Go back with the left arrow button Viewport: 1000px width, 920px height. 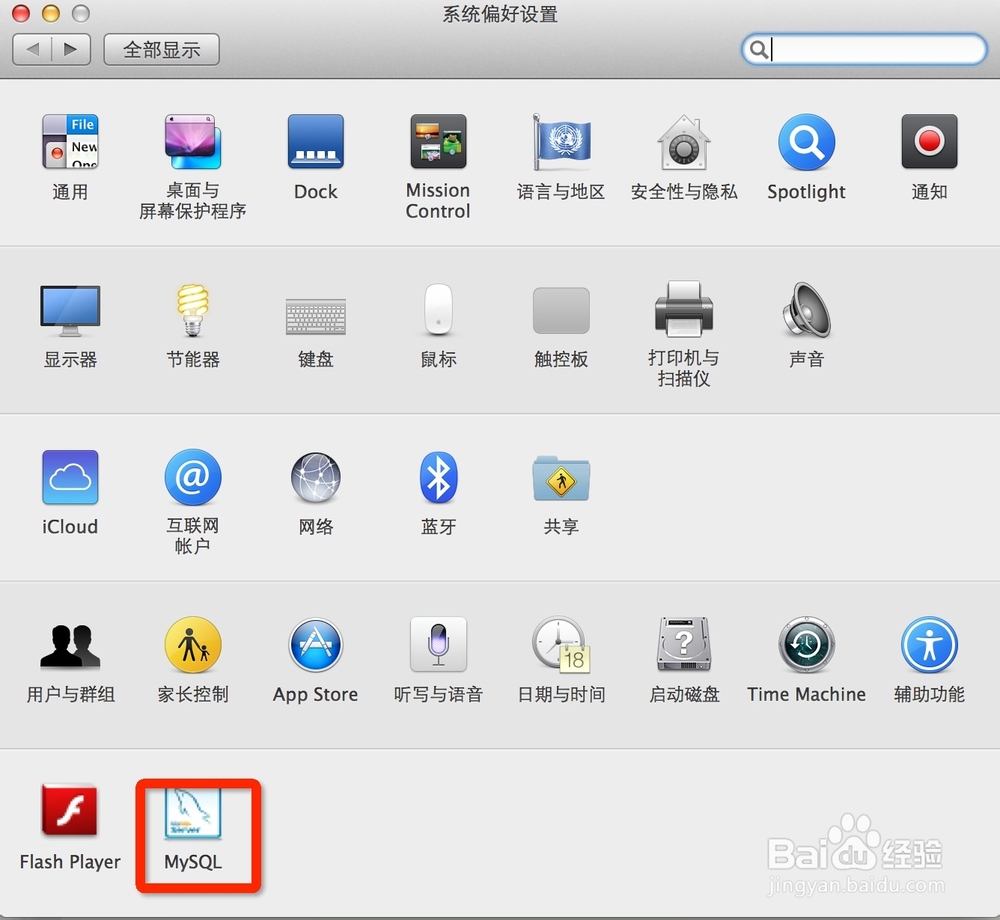[x=33, y=50]
